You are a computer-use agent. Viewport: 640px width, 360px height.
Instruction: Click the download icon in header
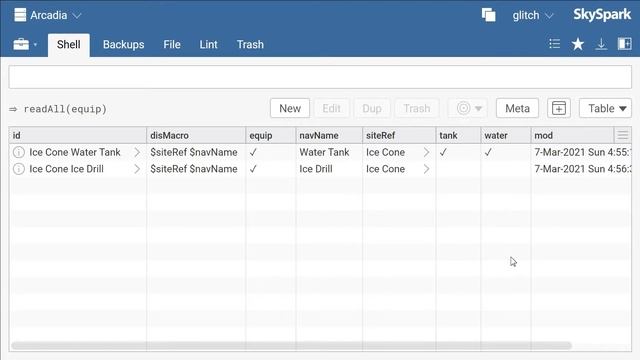(601, 44)
